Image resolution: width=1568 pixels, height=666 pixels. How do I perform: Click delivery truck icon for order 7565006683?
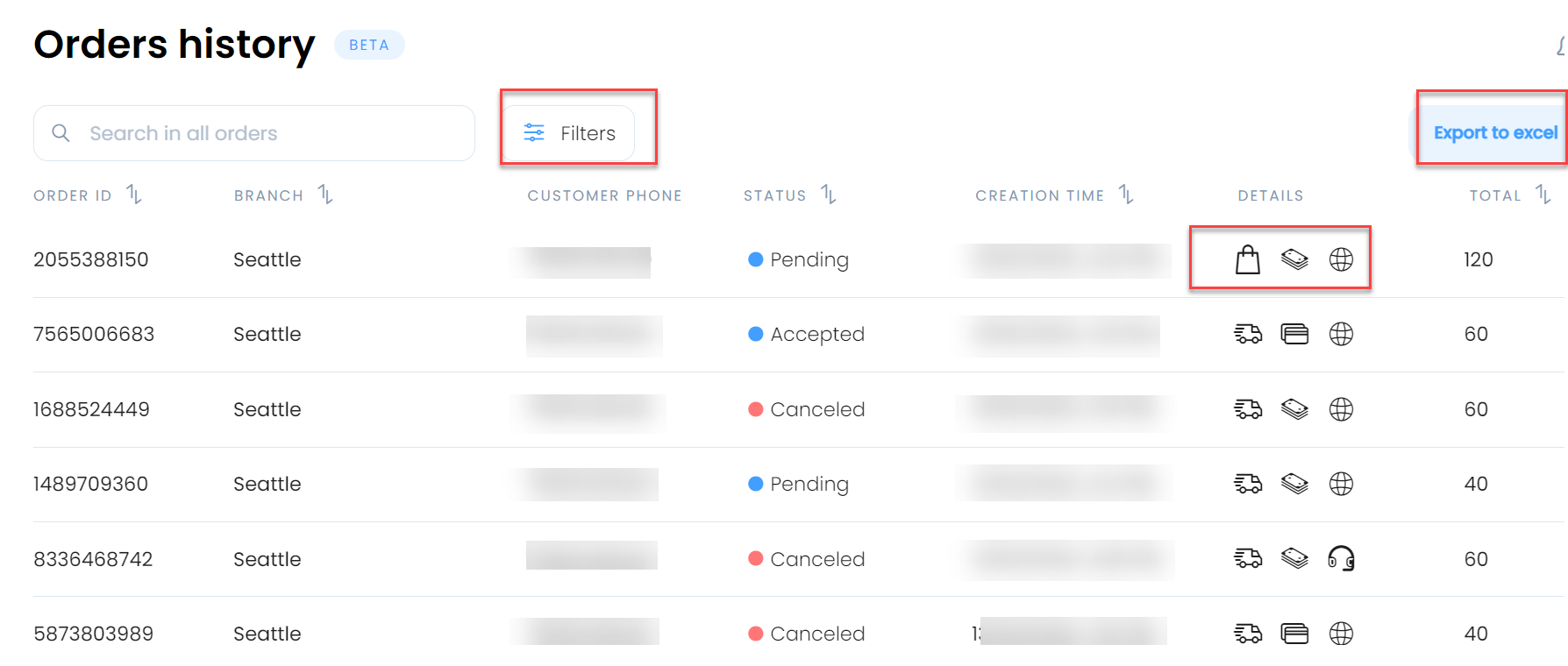[1248, 334]
